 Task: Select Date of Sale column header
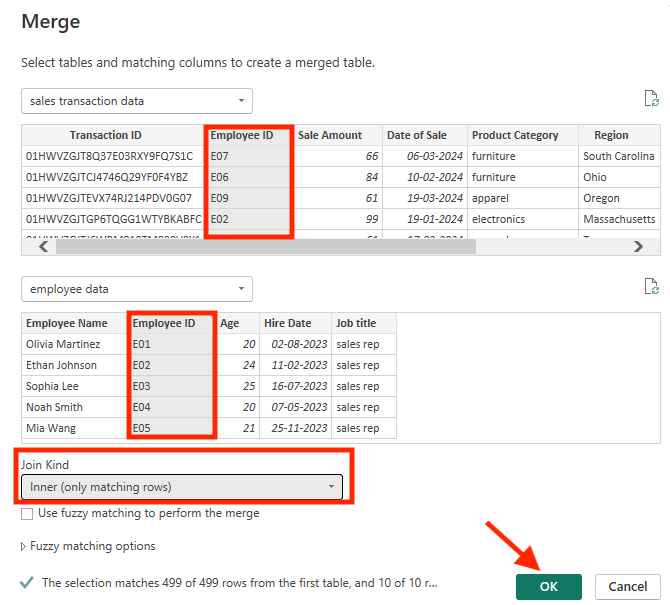pos(425,135)
